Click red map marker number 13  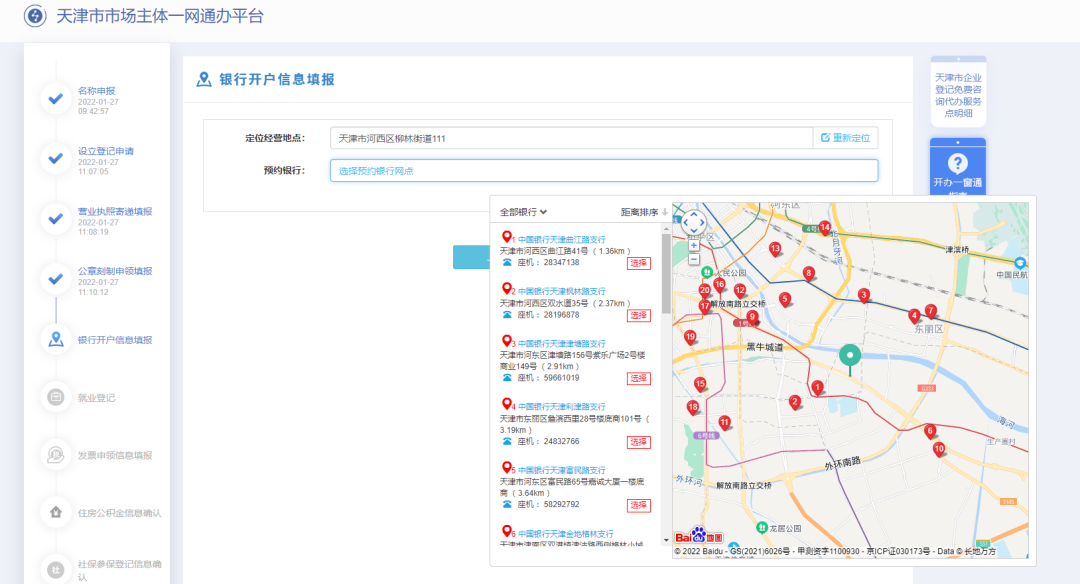coord(776,249)
